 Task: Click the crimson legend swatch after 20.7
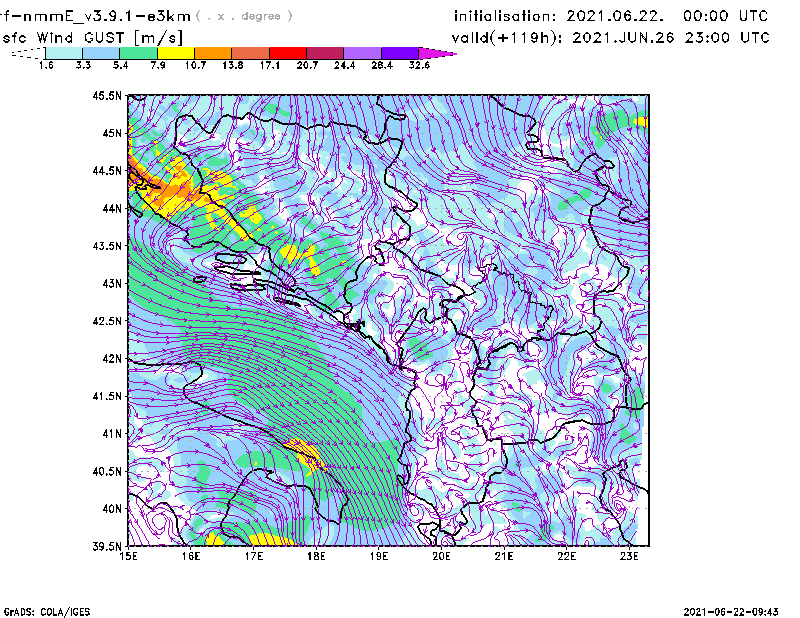(x=325, y=53)
